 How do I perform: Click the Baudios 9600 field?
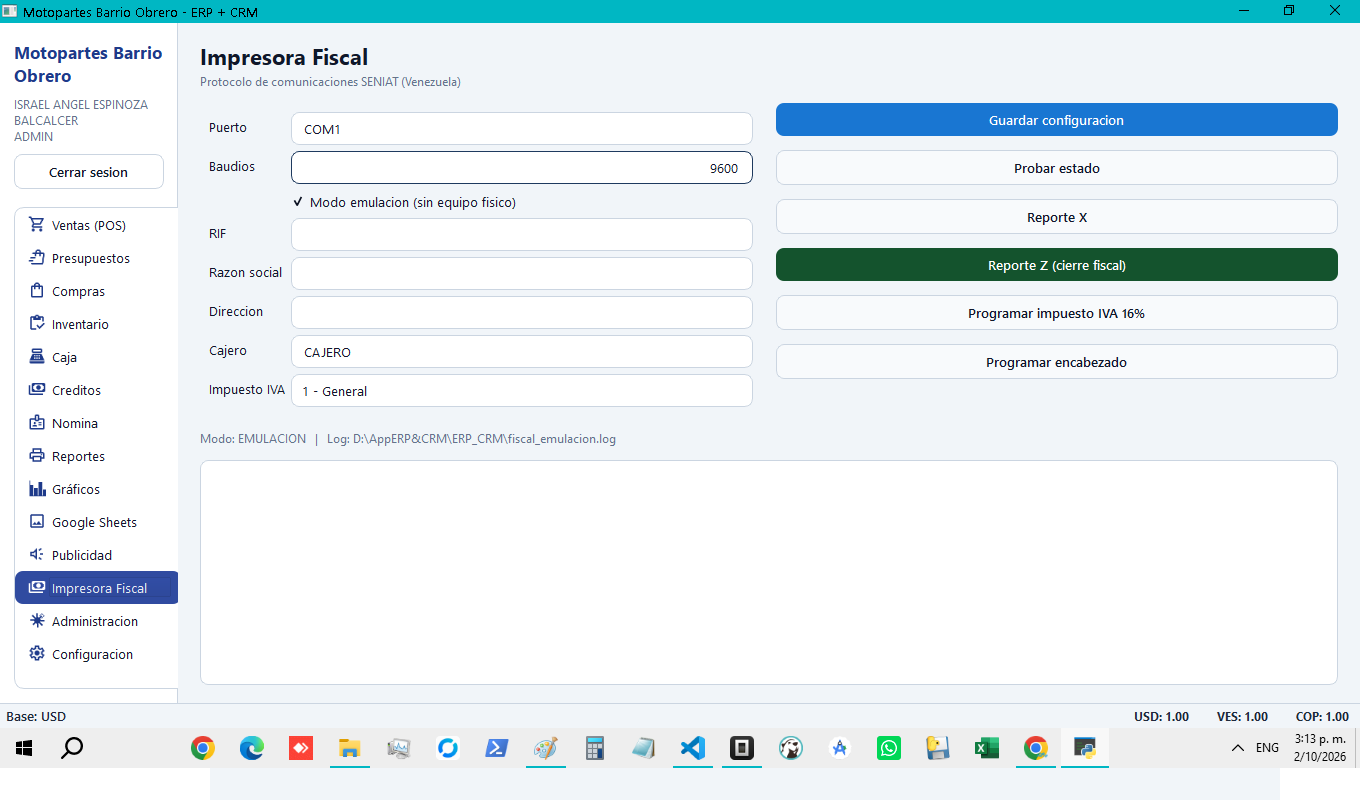pyautogui.click(x=522, y=168)
